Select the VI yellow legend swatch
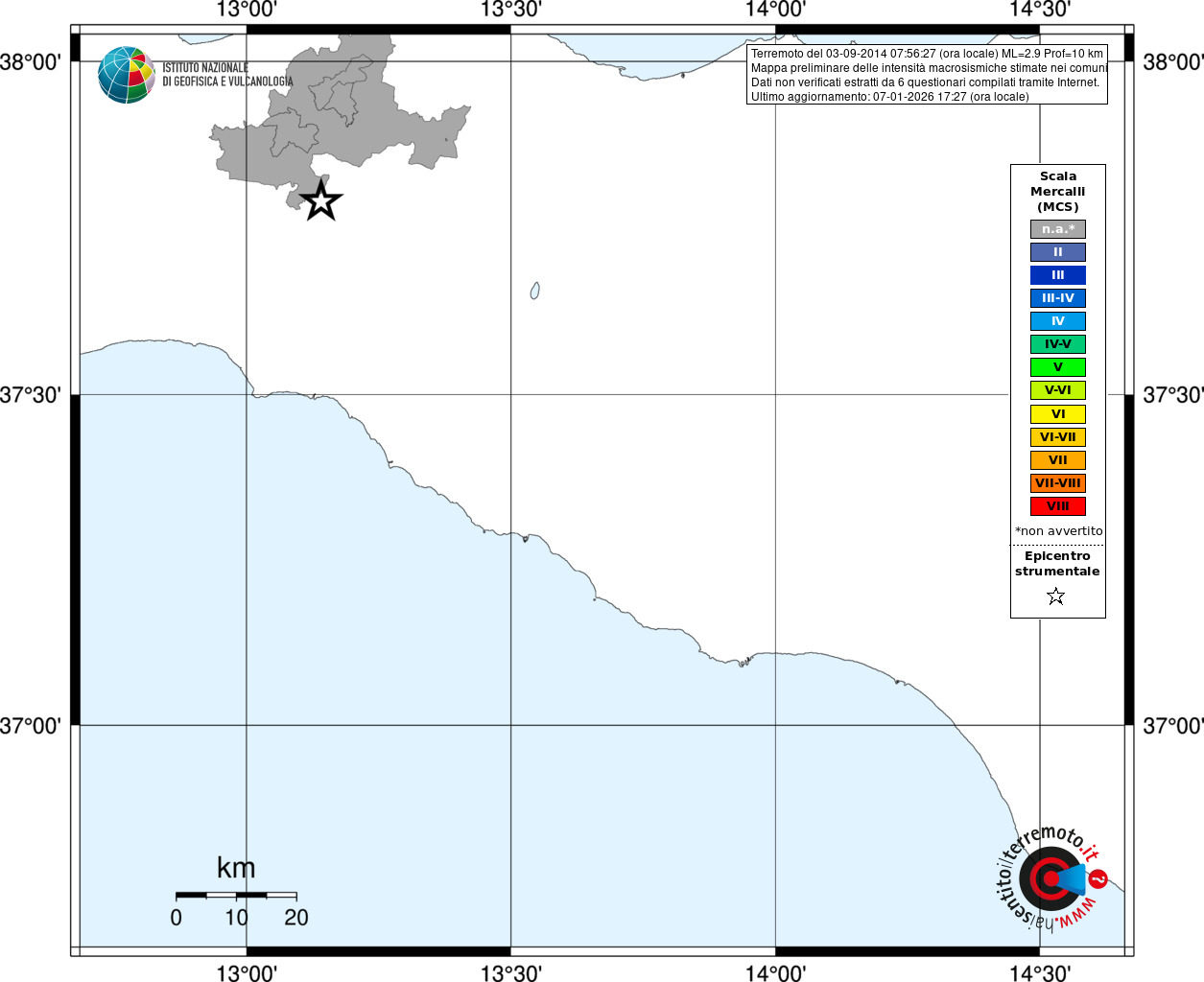Screen dimensions: 1204x982 (x=1058, y=414)
